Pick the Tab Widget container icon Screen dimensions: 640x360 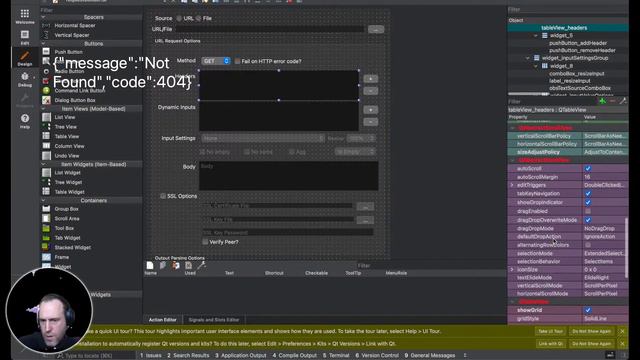tap(46, 238)
